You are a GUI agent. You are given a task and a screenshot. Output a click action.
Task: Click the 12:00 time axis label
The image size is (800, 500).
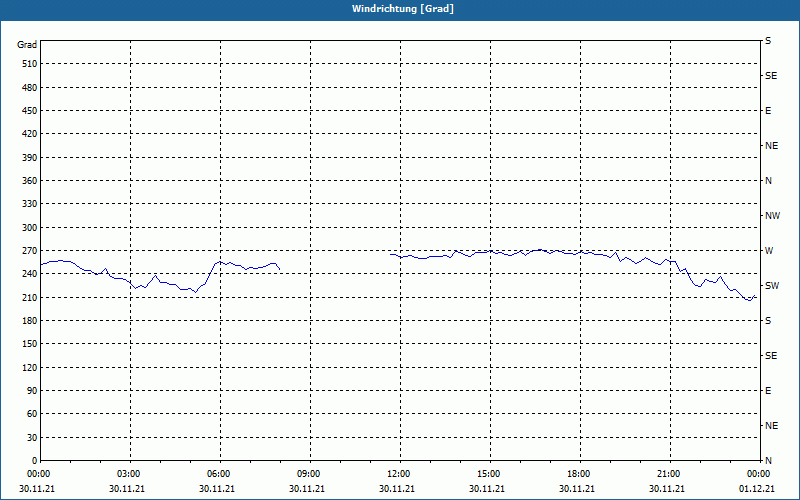[x=398, y=474]
